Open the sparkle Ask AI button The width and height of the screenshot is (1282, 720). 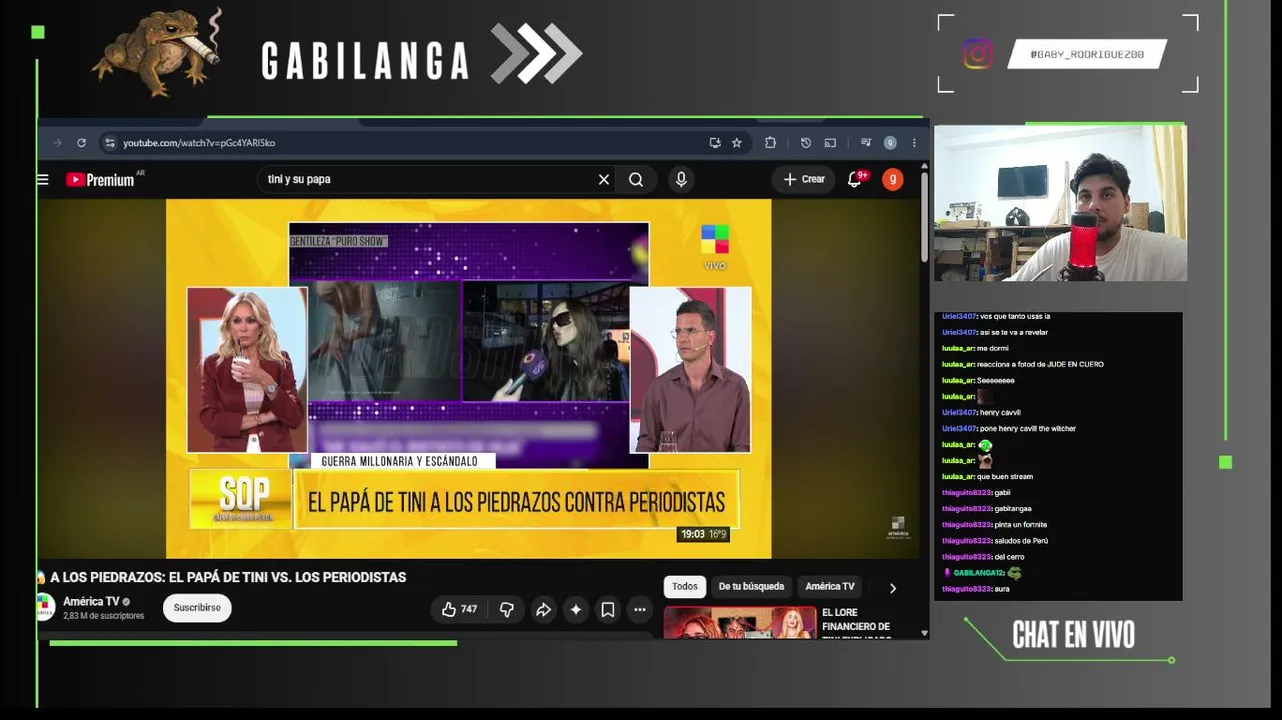[576, 609]
